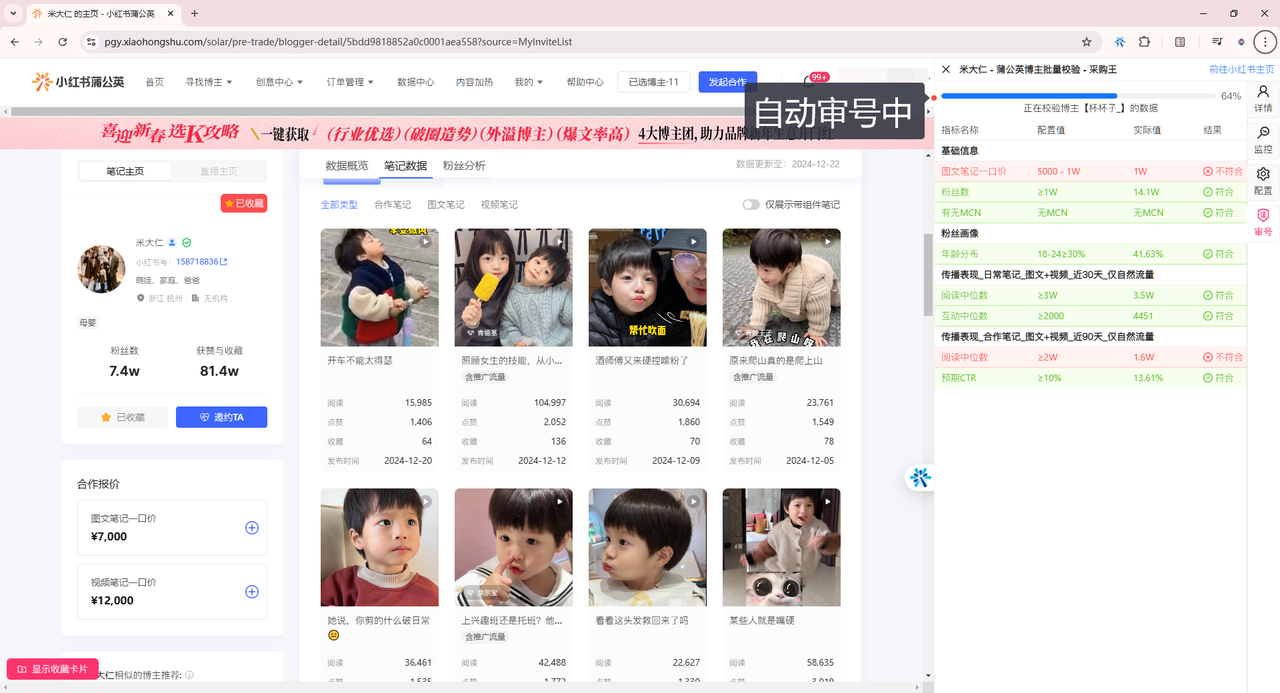
Task: Toggle the 已收藏 favorite star button
Action: pyautogui.click(x=122, y=417)
